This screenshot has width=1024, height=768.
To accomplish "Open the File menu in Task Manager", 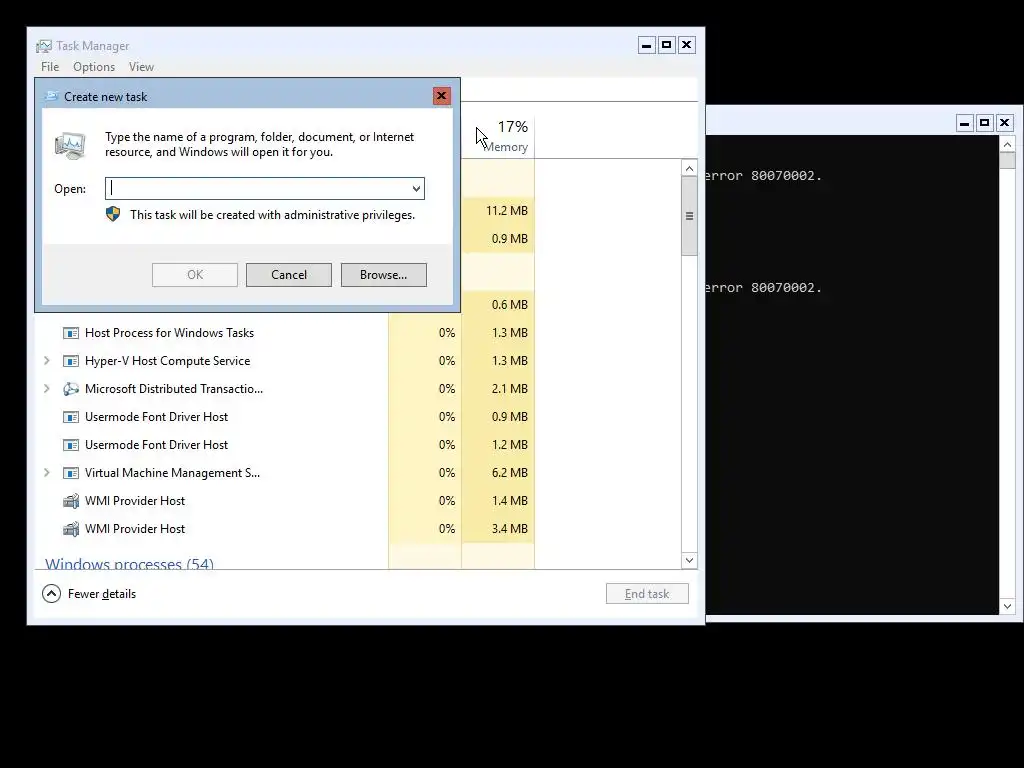I will pos(50,67).
